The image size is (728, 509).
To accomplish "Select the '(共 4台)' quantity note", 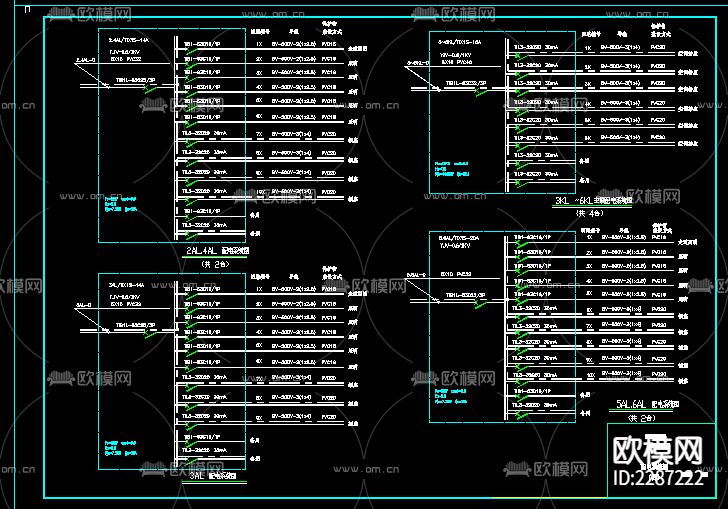I will tap(589, 213).
